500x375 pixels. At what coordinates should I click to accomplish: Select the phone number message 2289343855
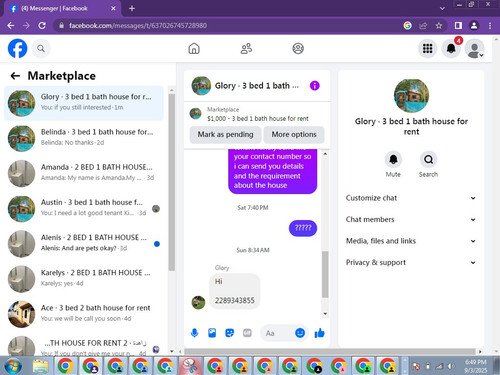click(234, 301)
